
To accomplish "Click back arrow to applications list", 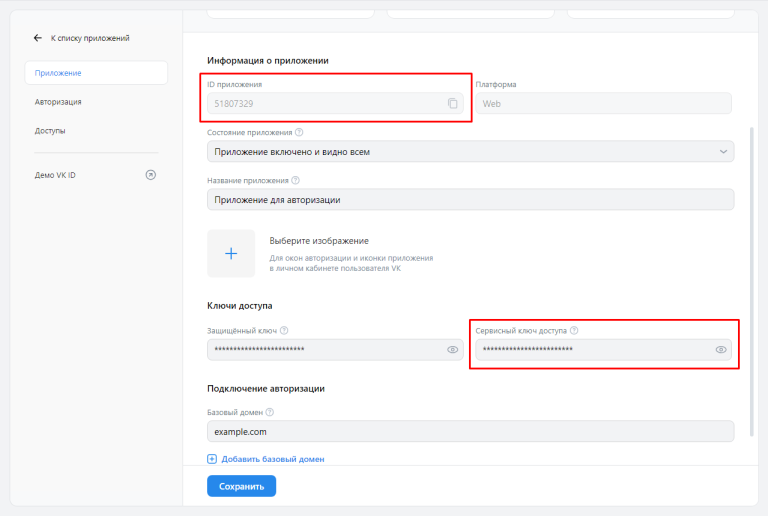I will click(x=38, y=38).
